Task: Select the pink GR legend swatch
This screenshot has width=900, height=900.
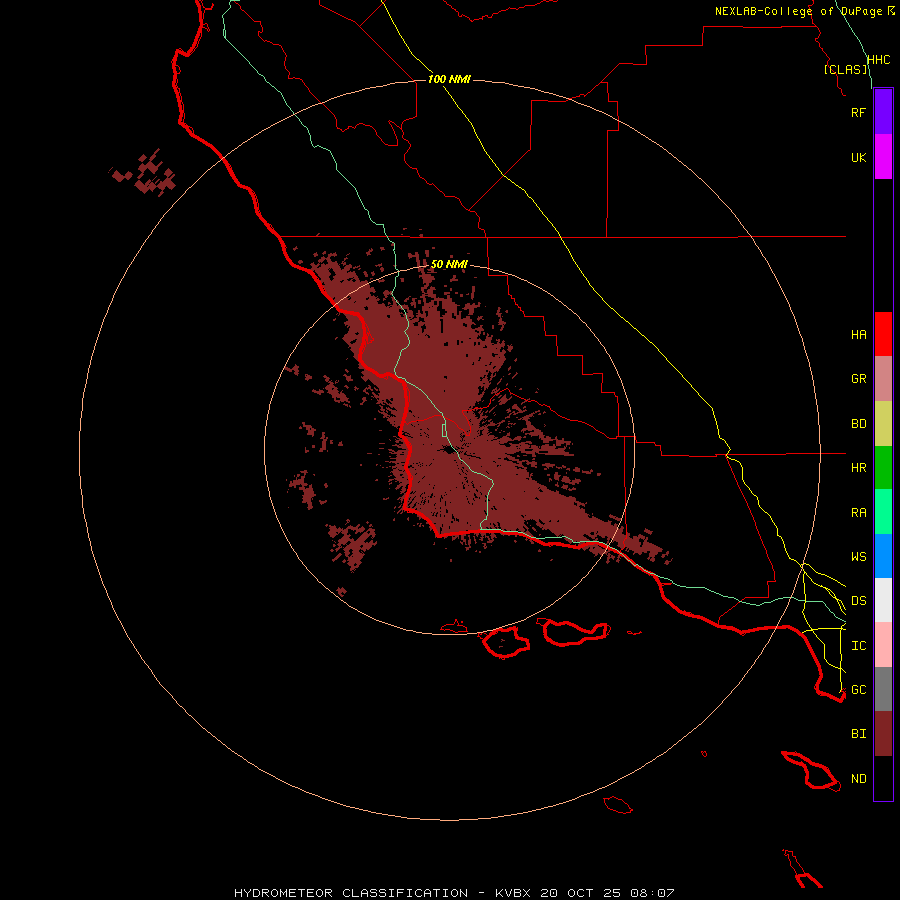Action: click(x=883, y=379)
